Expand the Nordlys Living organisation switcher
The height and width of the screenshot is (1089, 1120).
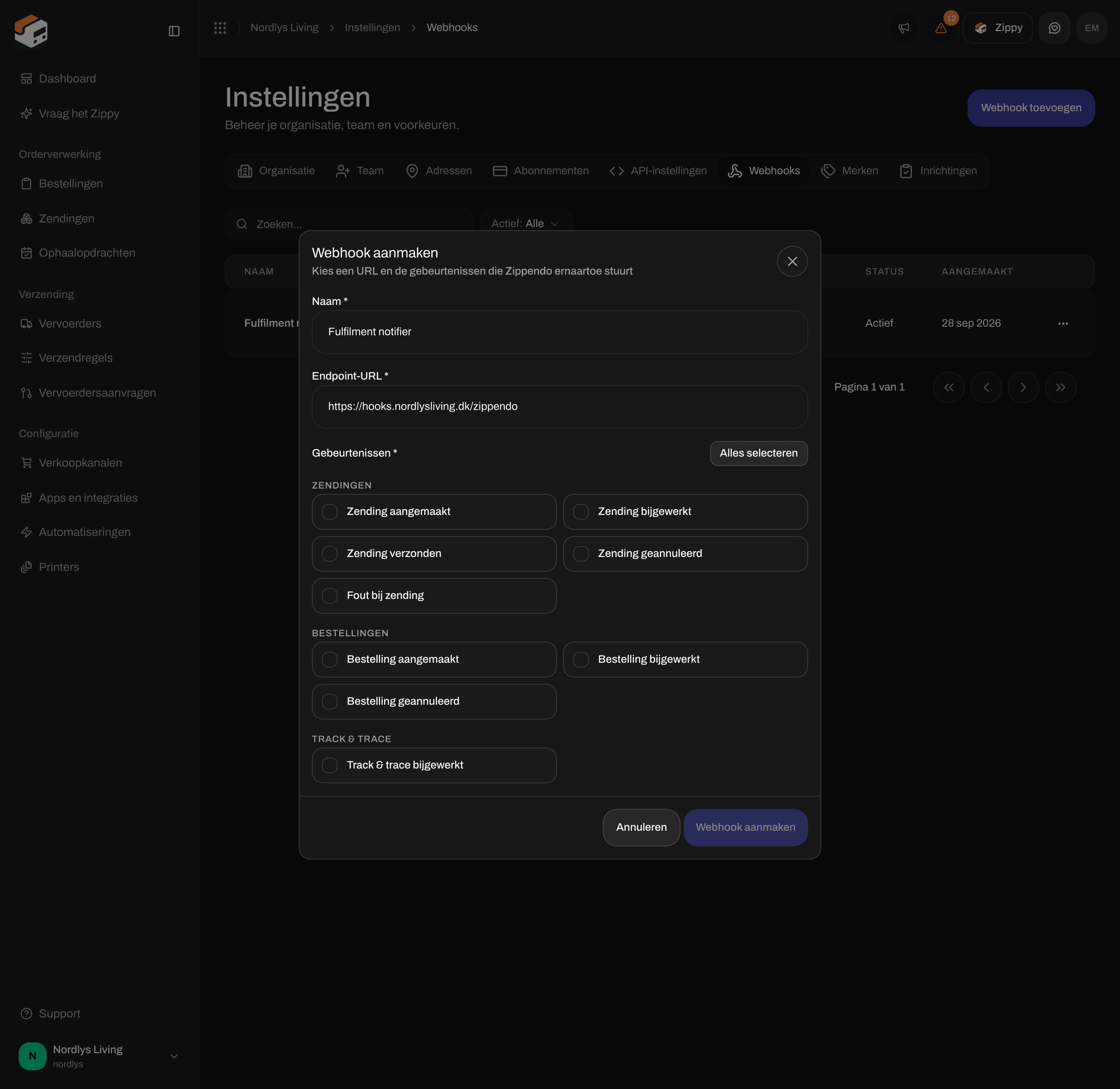100,1056
